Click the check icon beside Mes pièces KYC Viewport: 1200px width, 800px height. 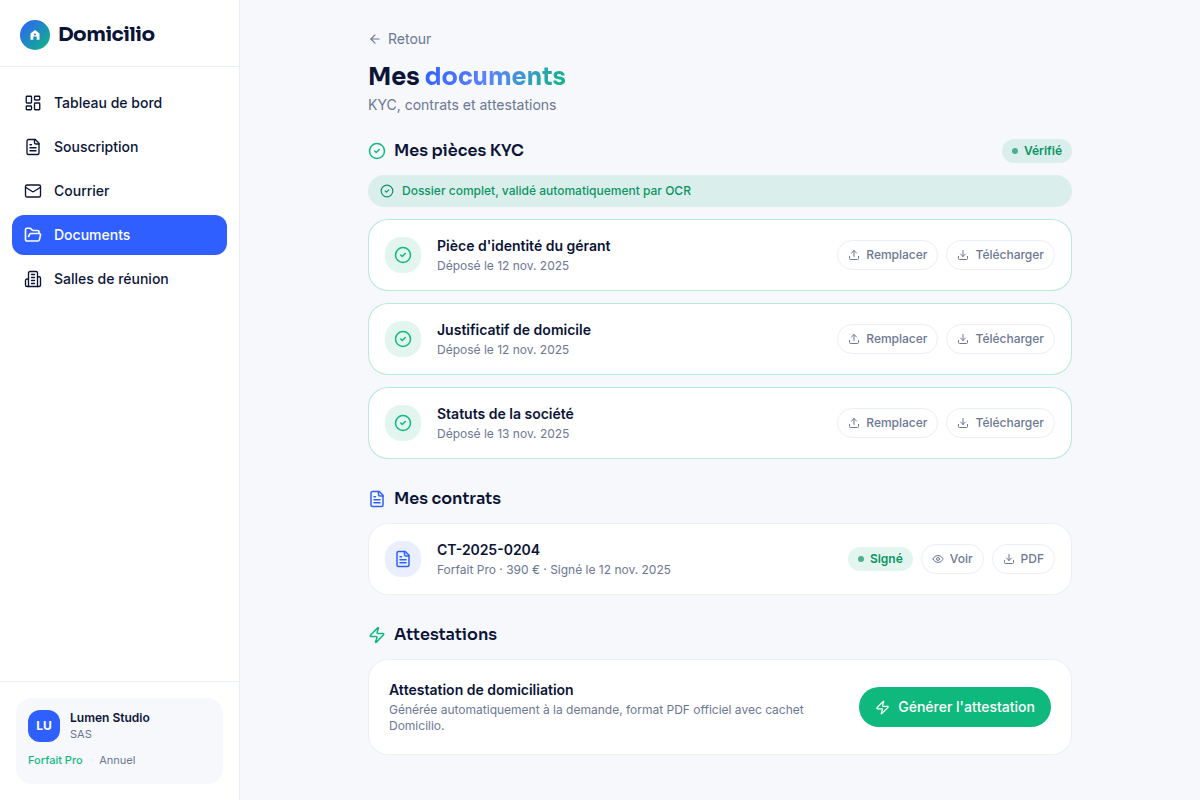[377, 151]
